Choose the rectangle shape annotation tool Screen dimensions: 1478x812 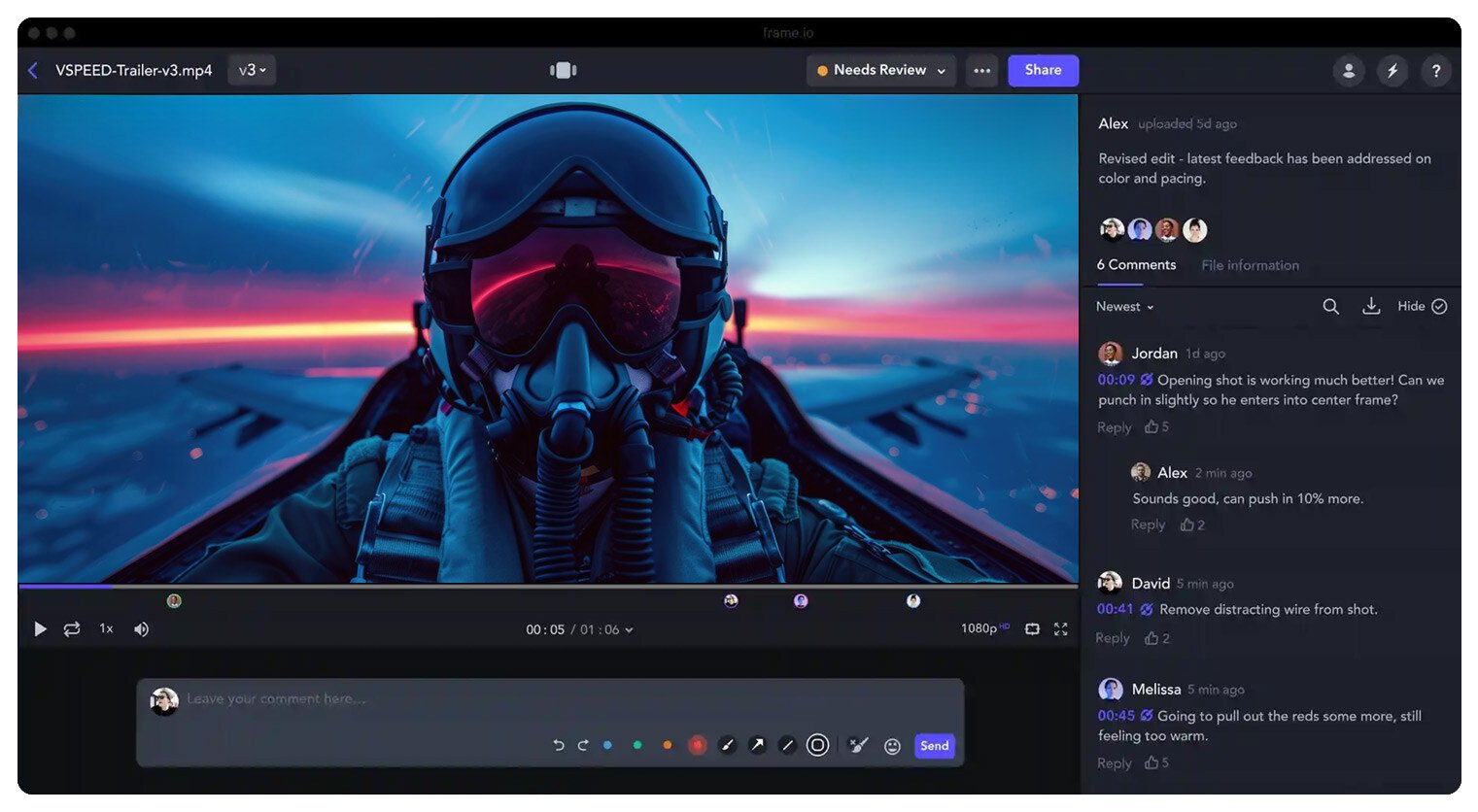818,745
